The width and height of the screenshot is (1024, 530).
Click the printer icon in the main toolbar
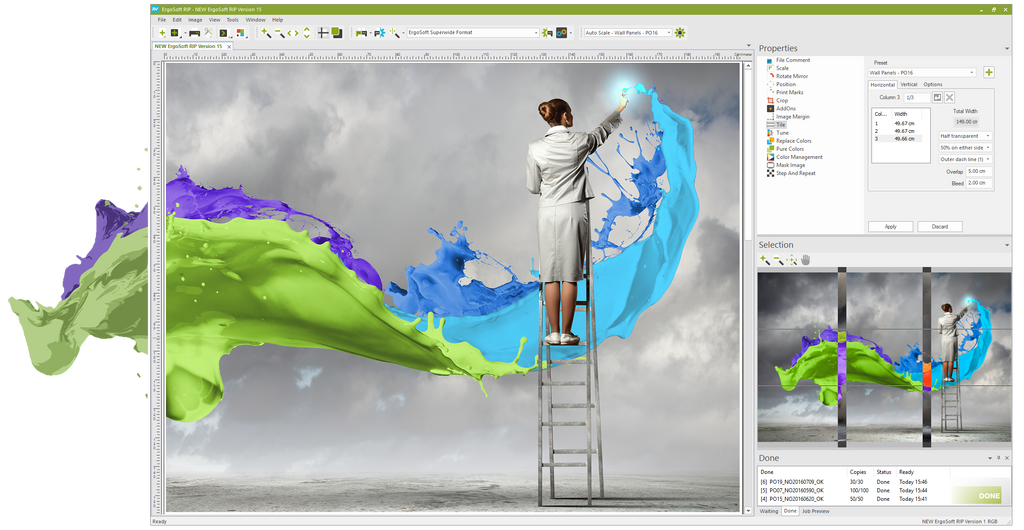click(194, 33)
